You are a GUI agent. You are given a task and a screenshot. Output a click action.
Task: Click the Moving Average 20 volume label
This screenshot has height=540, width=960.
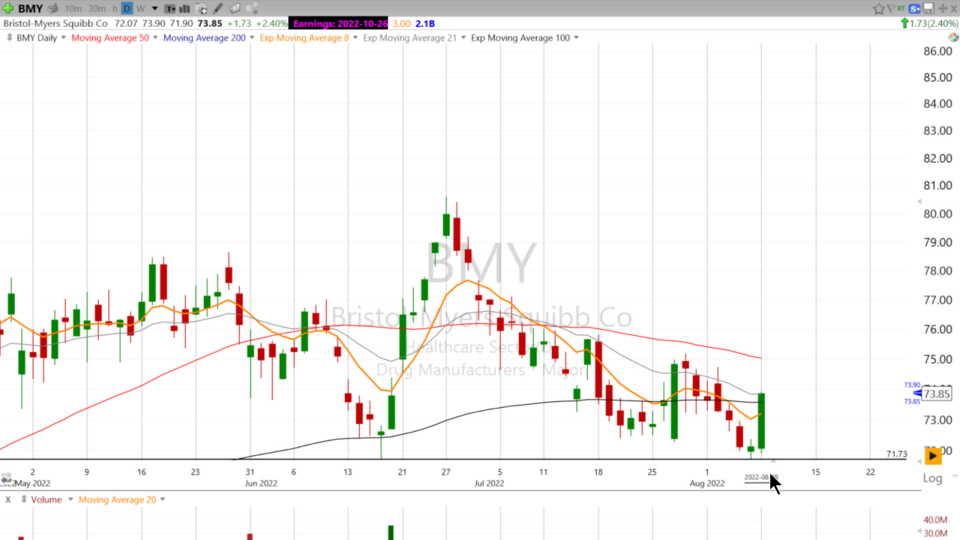(x=117, y=500)
